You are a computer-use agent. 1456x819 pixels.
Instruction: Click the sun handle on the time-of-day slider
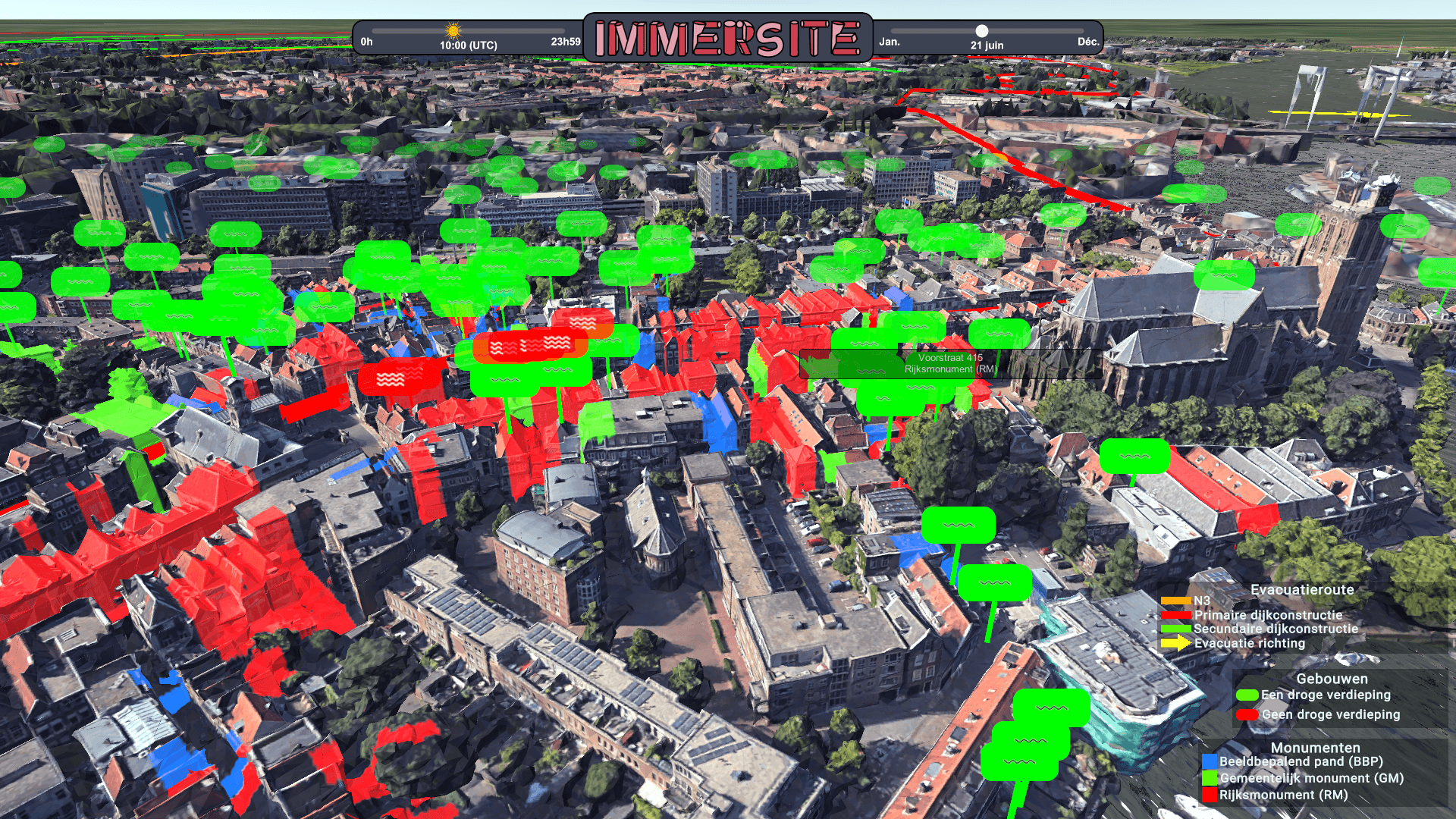[453, 31]
